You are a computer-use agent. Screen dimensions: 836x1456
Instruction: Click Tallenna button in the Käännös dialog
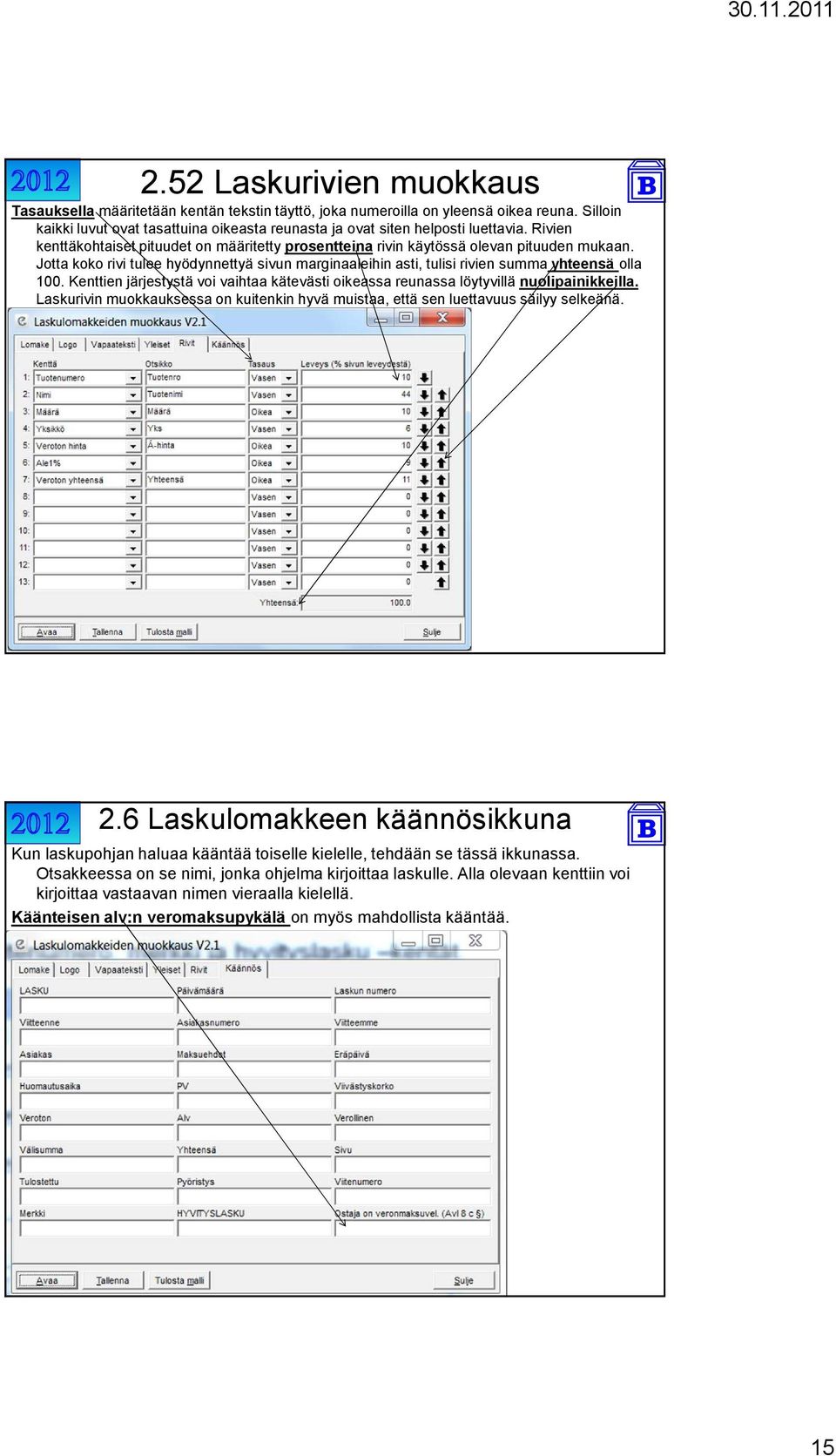pyautogui.click(x=112, y=1281)
